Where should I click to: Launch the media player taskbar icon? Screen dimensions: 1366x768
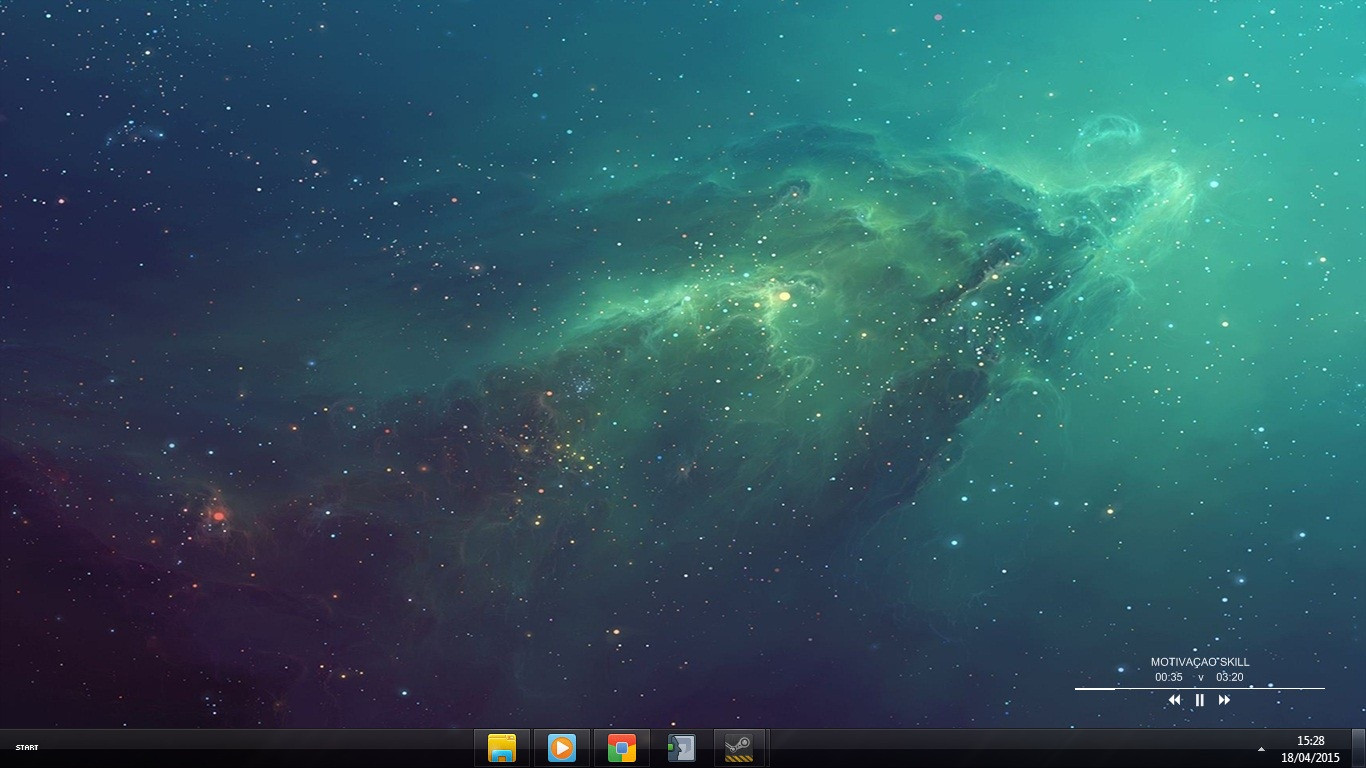(562, 748)
